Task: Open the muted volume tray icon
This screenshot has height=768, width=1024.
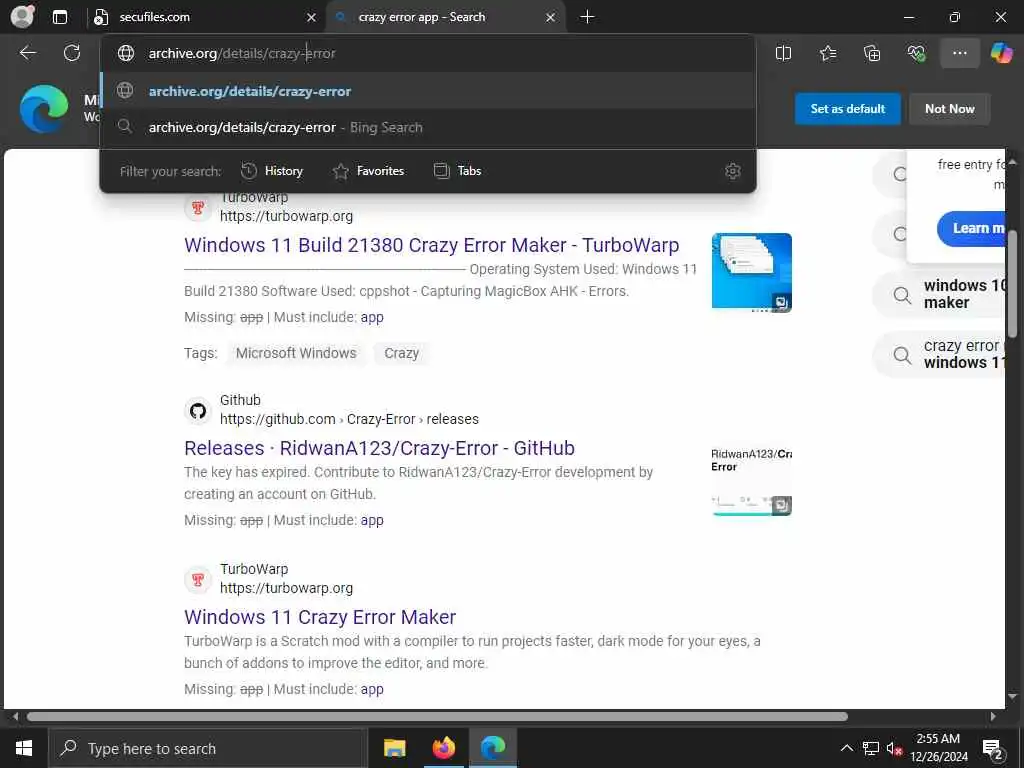Action: click(x=894, y=748)
